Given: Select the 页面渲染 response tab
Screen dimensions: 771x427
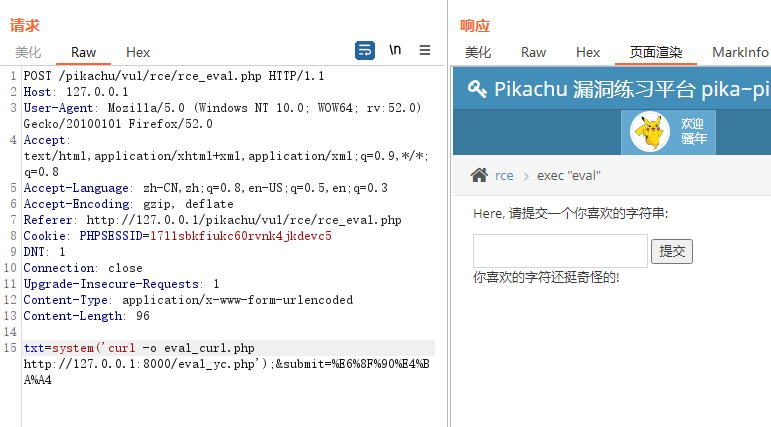Looking at the screenshot, I should pos(655,52).
